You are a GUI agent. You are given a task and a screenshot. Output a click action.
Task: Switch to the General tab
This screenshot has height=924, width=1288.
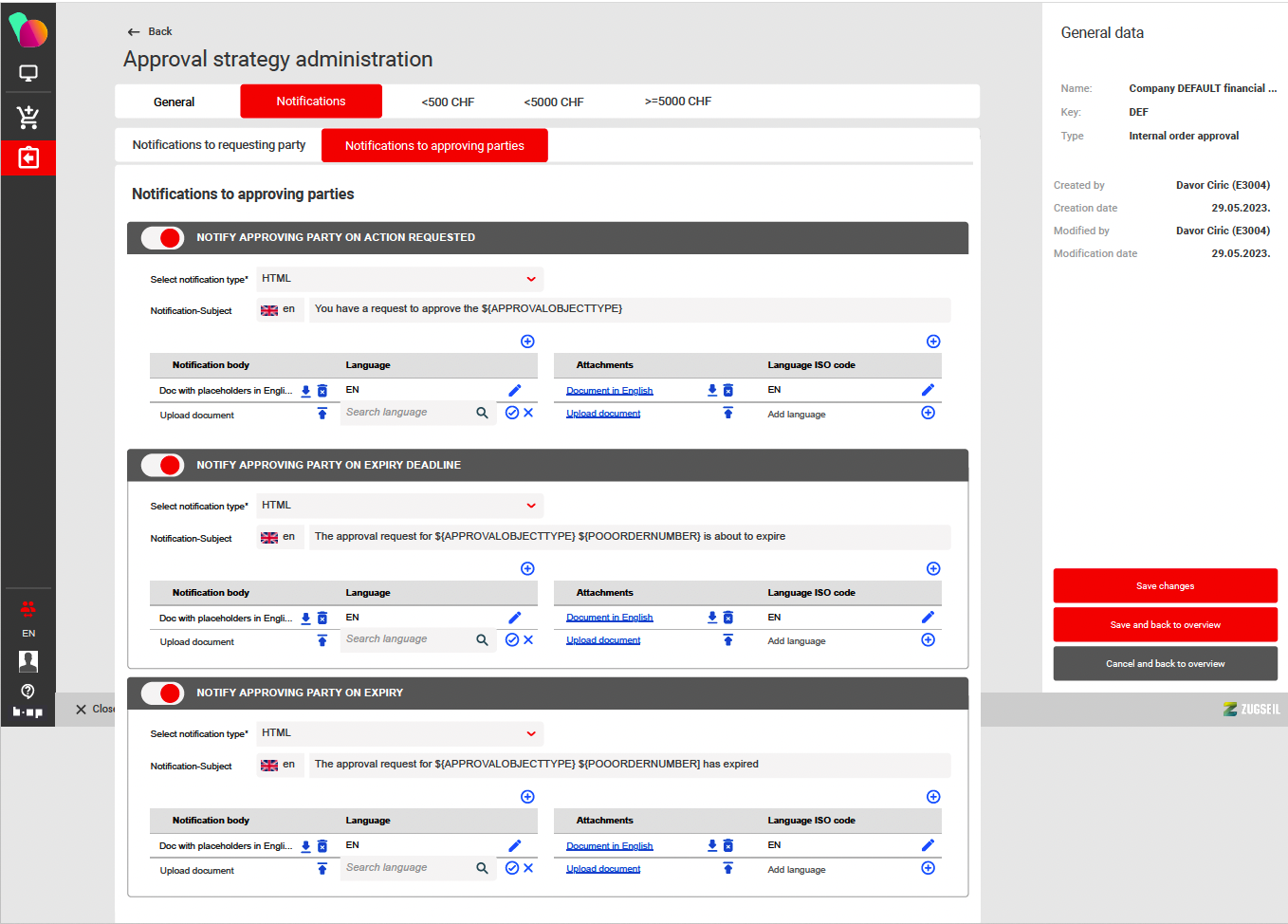(174, 102)
